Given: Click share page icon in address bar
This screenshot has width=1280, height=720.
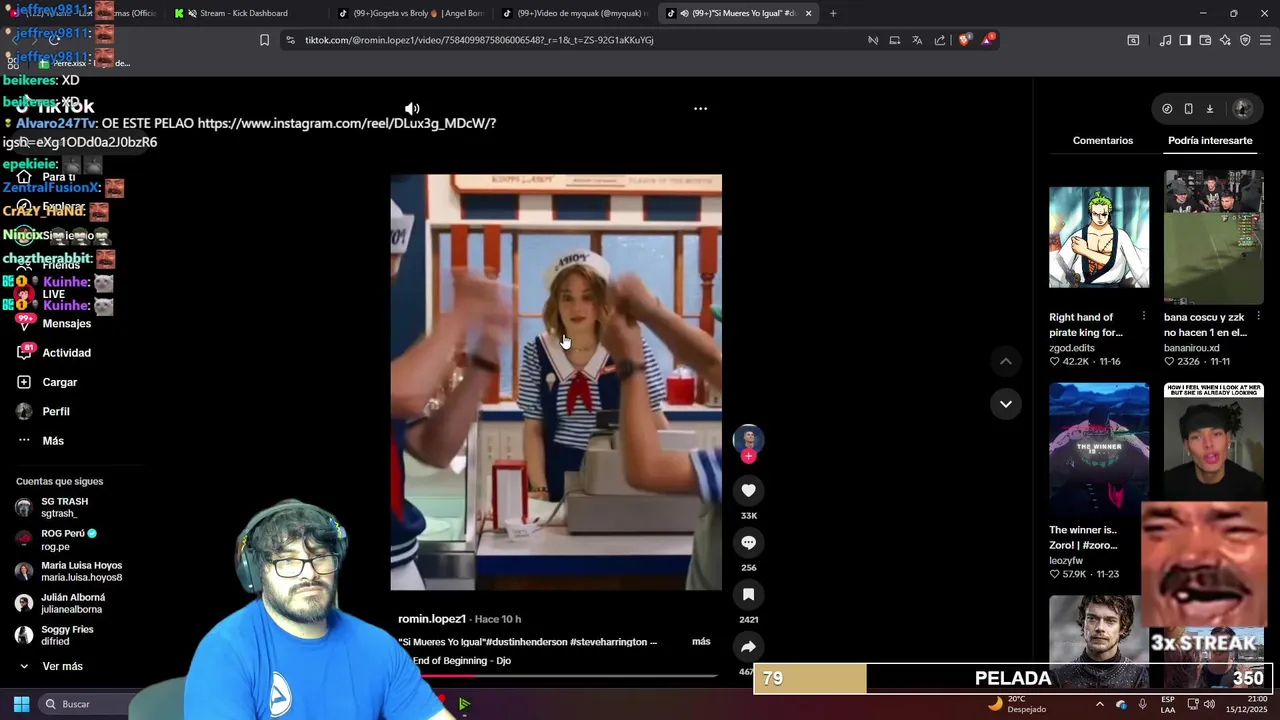Looking at the screenshot, I should coord(940,40).
